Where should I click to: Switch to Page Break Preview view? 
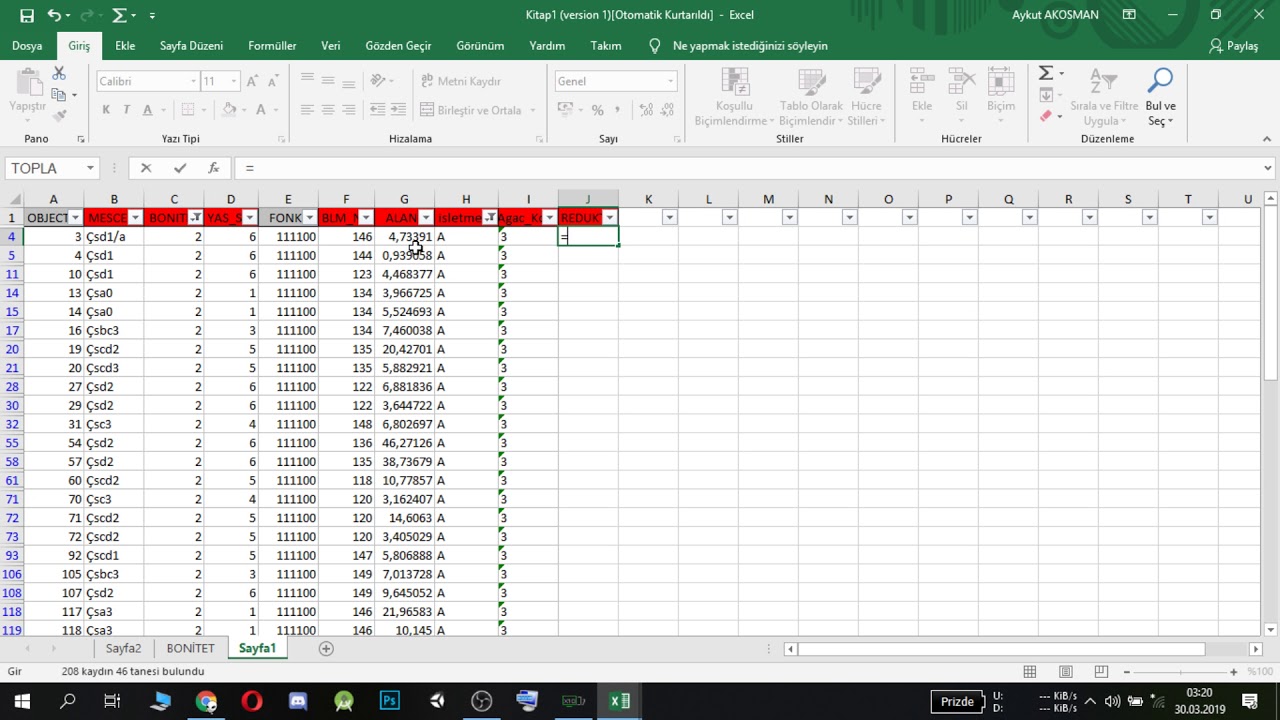coord(1101,672)
